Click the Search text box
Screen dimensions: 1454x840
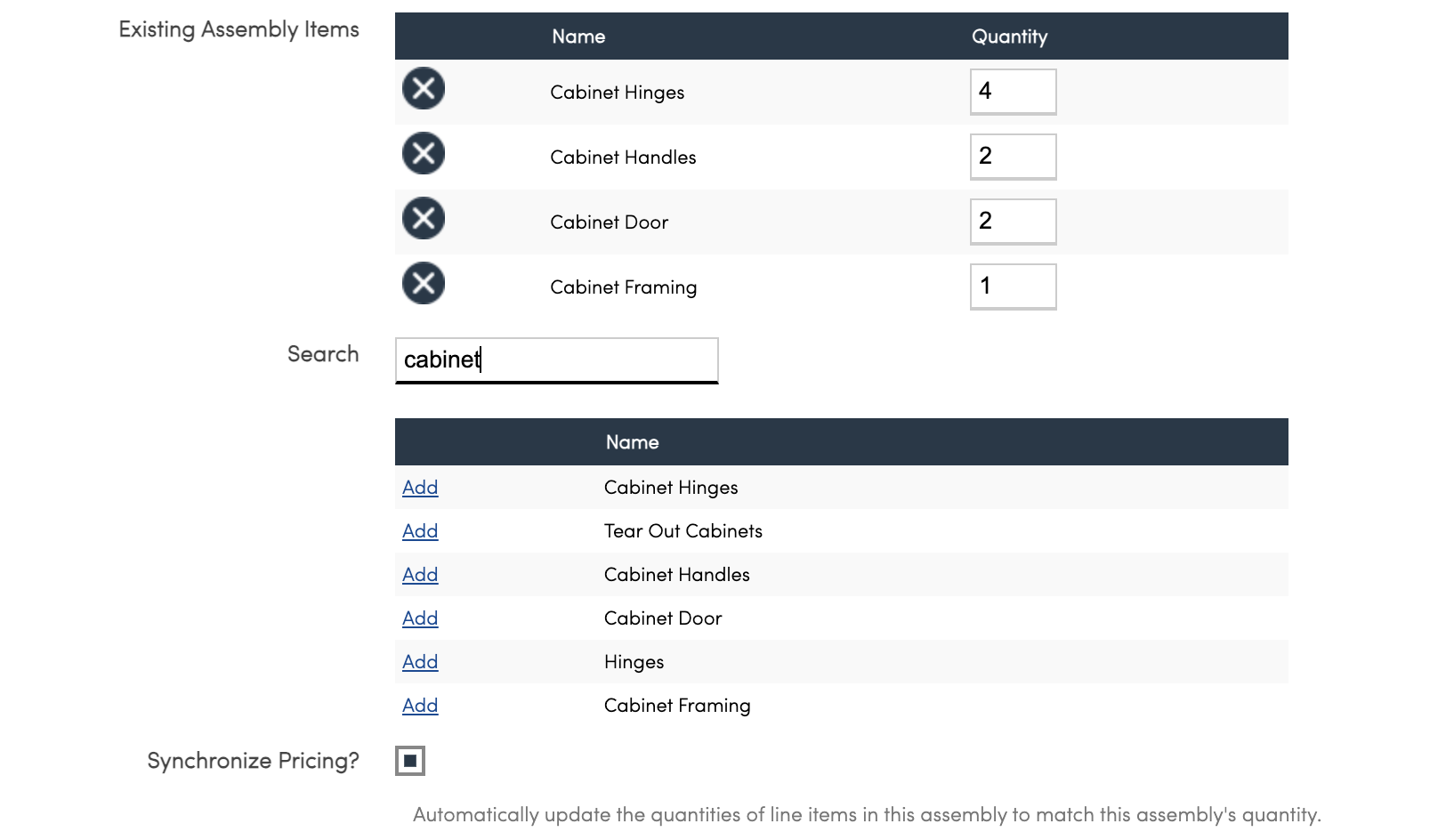pos(556,359)
